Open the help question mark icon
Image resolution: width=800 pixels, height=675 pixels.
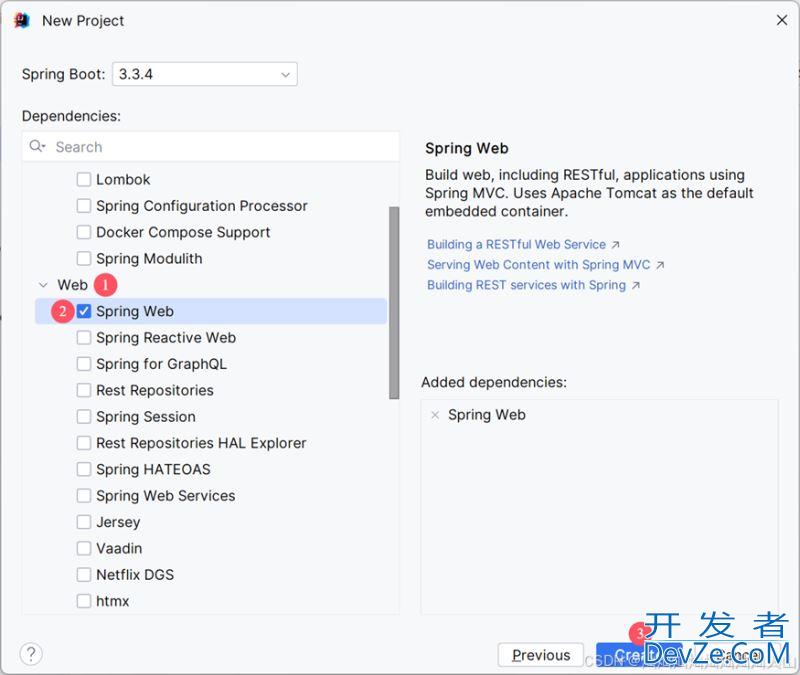[31, 654]
